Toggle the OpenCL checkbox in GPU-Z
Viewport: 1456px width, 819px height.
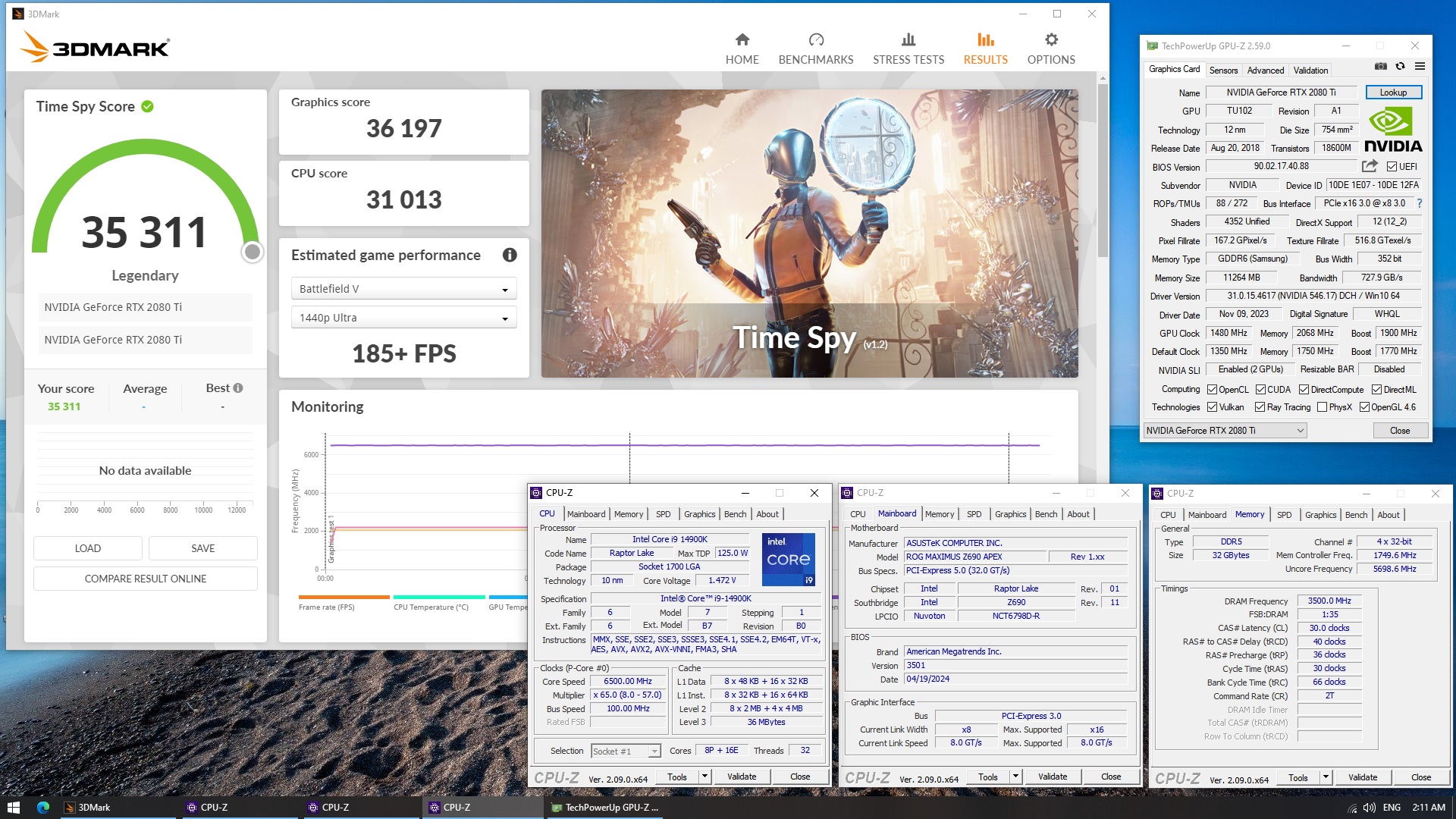point(1213,390)
